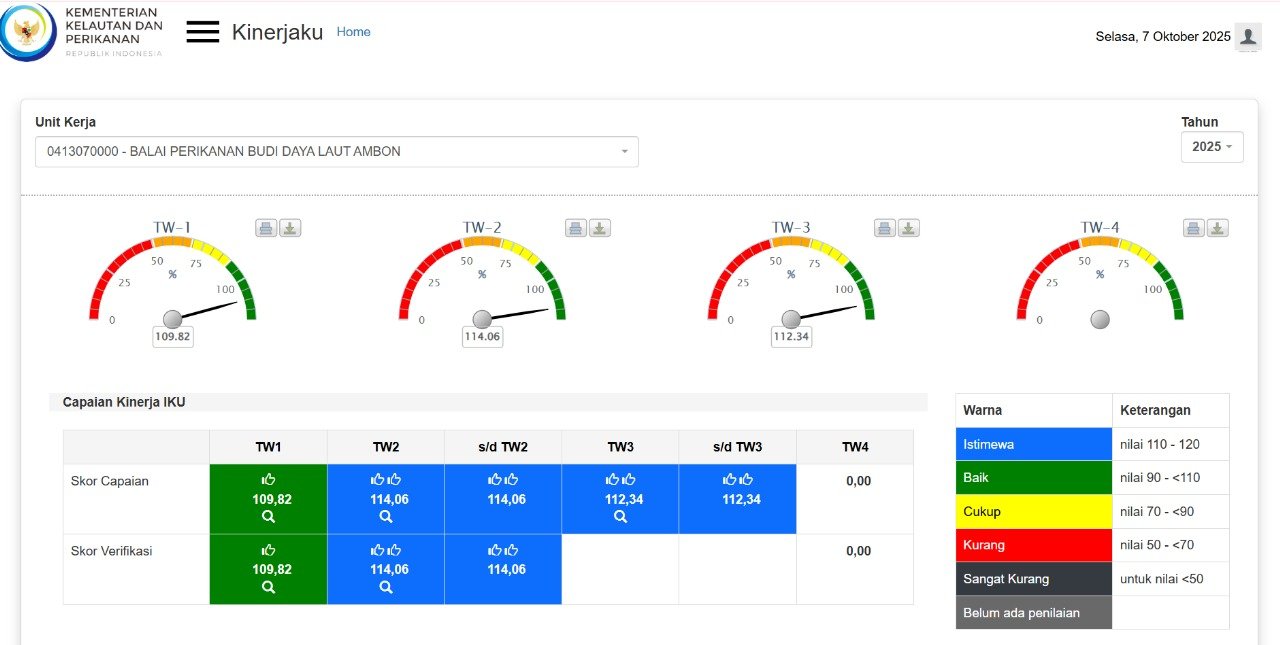Click the print icon for TW-1 gauge

coord(266,228)
